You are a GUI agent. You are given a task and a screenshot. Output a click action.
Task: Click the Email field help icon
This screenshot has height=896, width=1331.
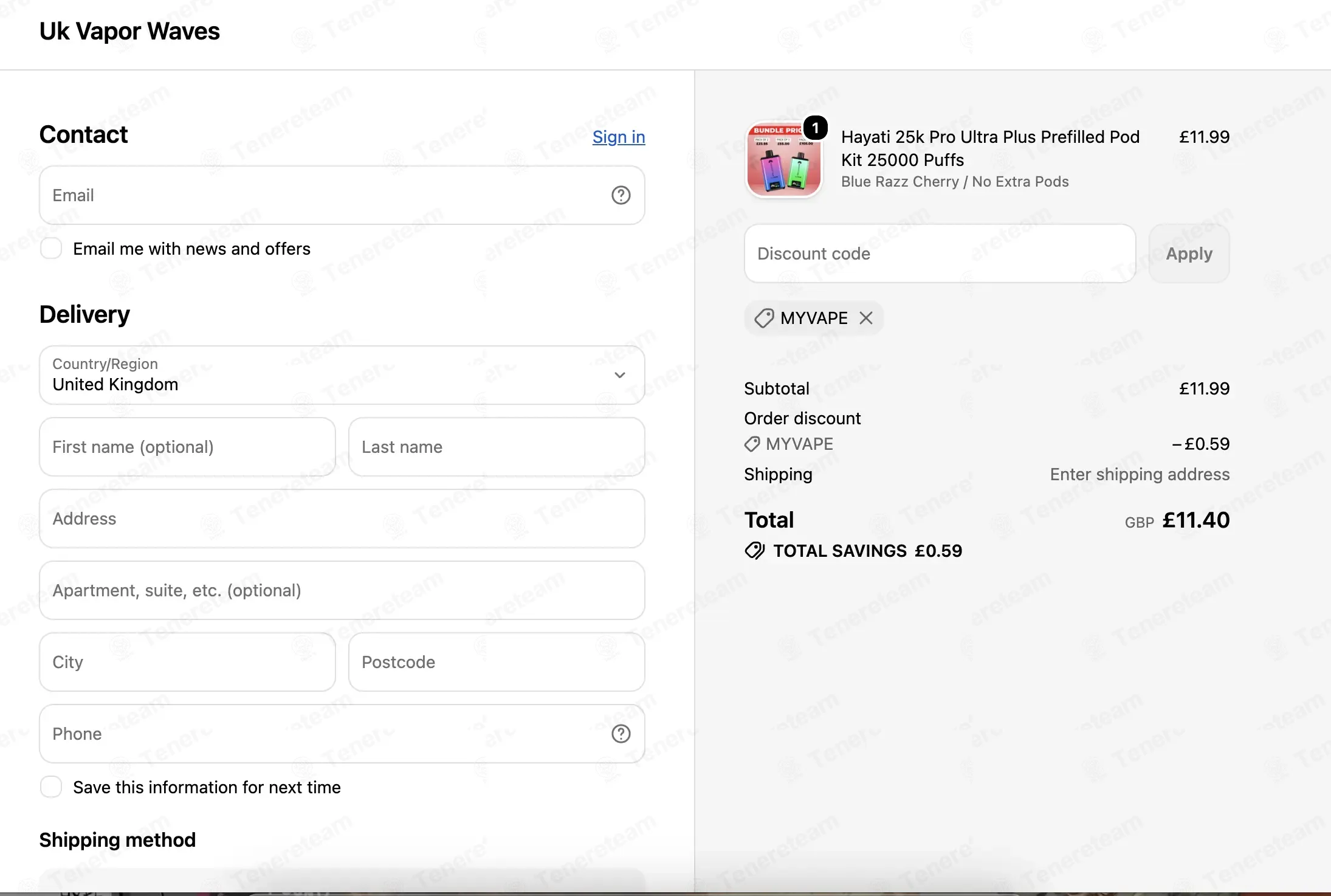[x=621, y=195]
